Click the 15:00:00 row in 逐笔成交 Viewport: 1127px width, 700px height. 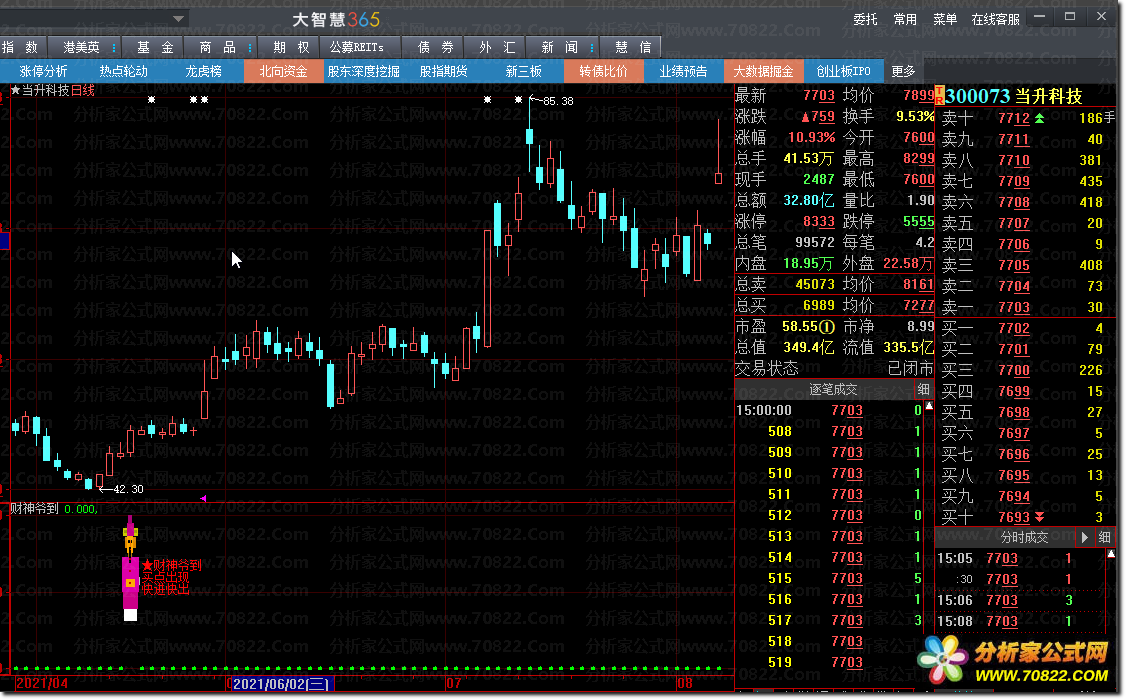pyautogui.click(x=829, y=410)
